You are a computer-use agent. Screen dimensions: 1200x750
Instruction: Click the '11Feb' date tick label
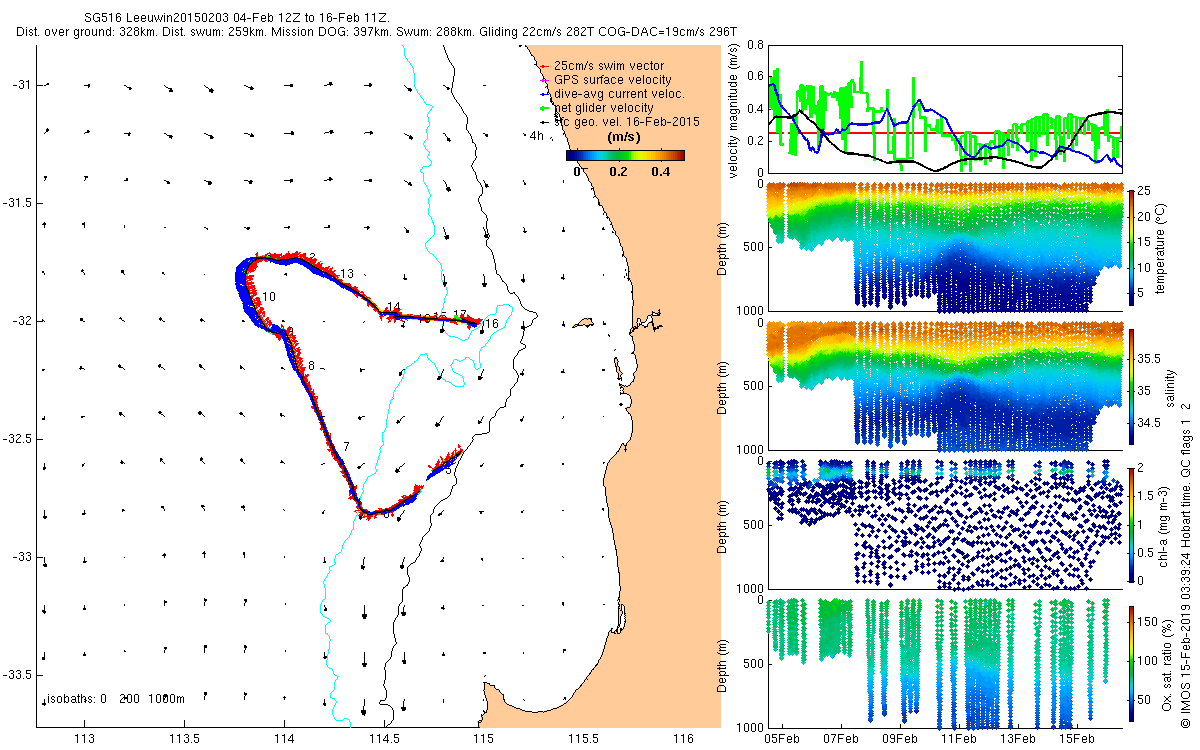(958, 739)
